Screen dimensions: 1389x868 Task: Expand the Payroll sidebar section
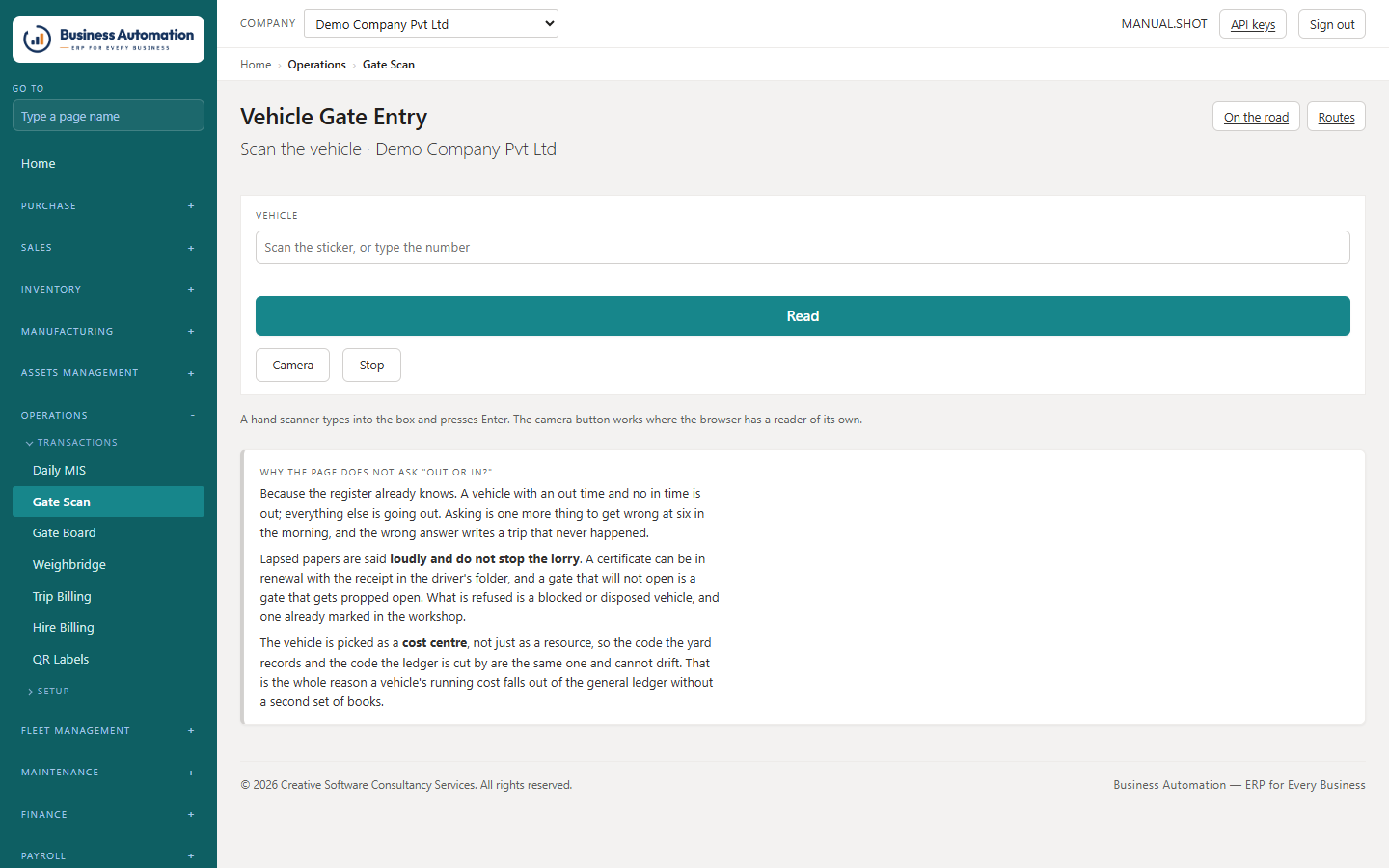108,855
